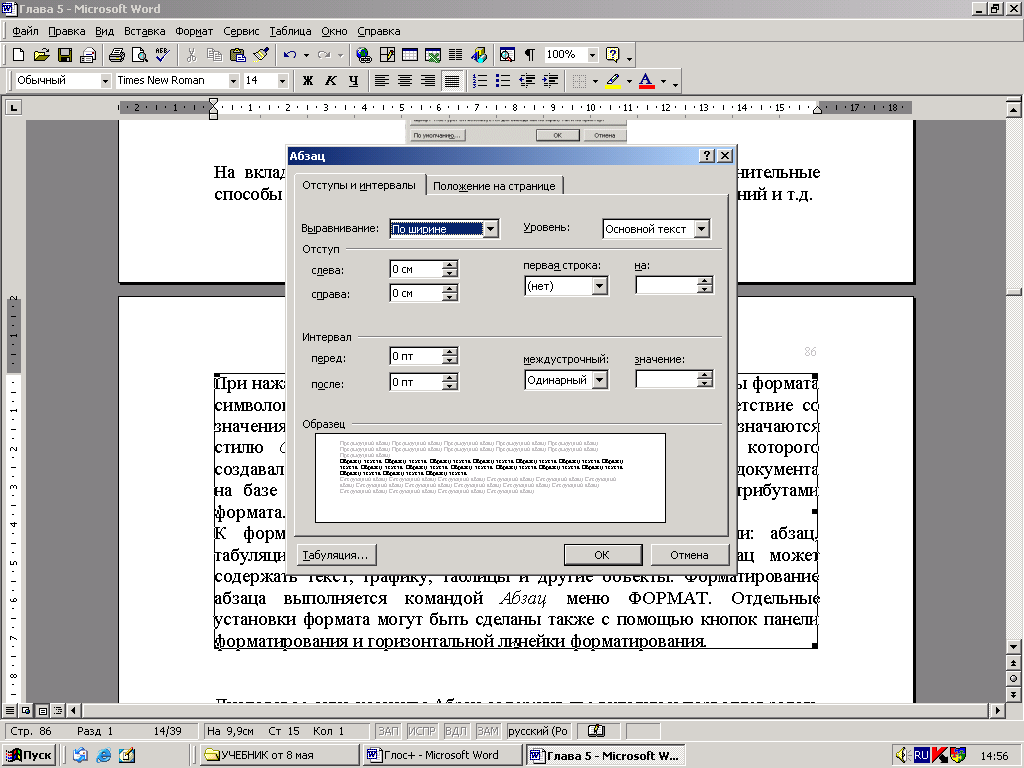
Task: Justify text in formatting toolbar
Action: [451, 80]
